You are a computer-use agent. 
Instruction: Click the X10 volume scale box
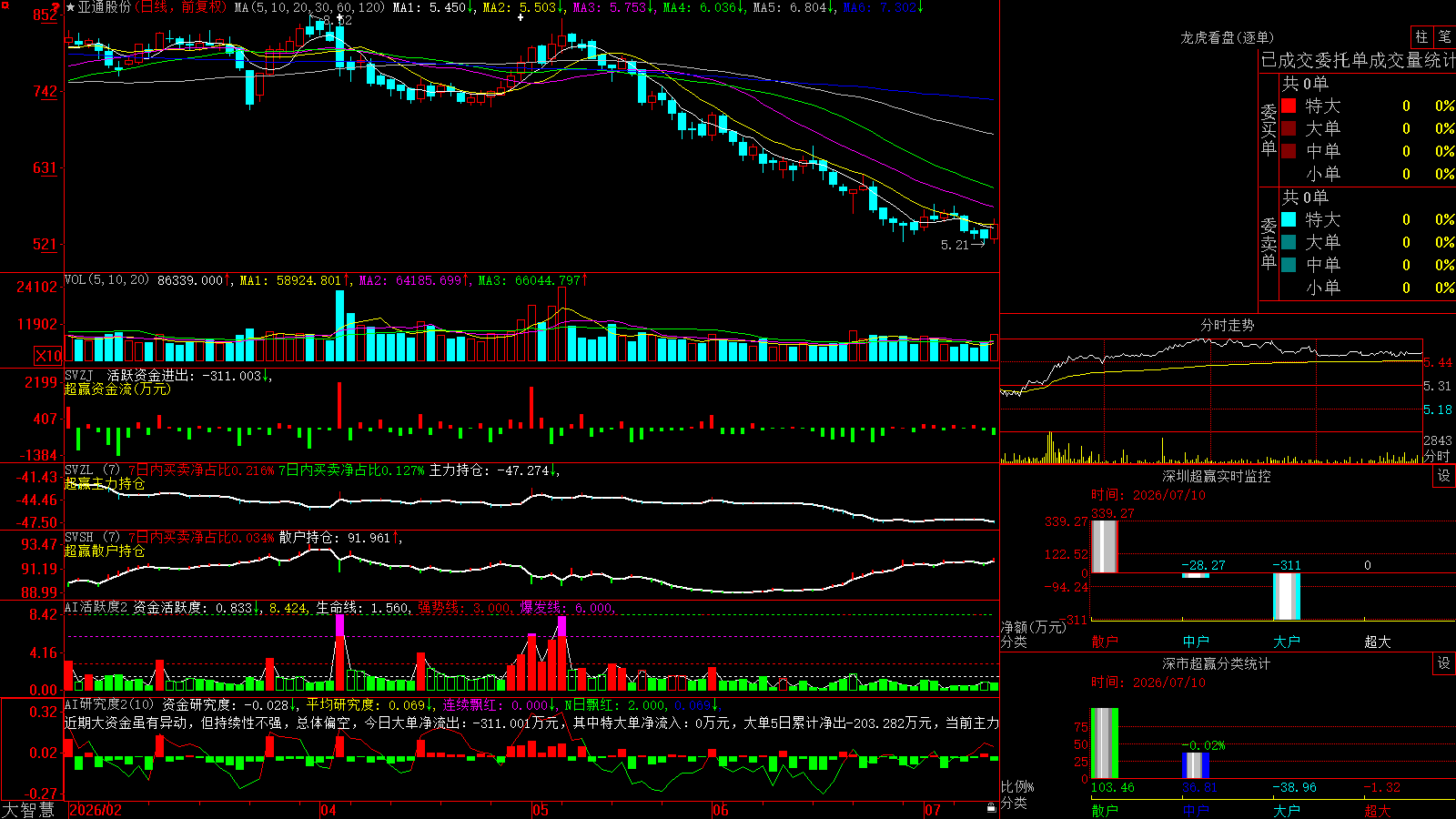[48, 356]
